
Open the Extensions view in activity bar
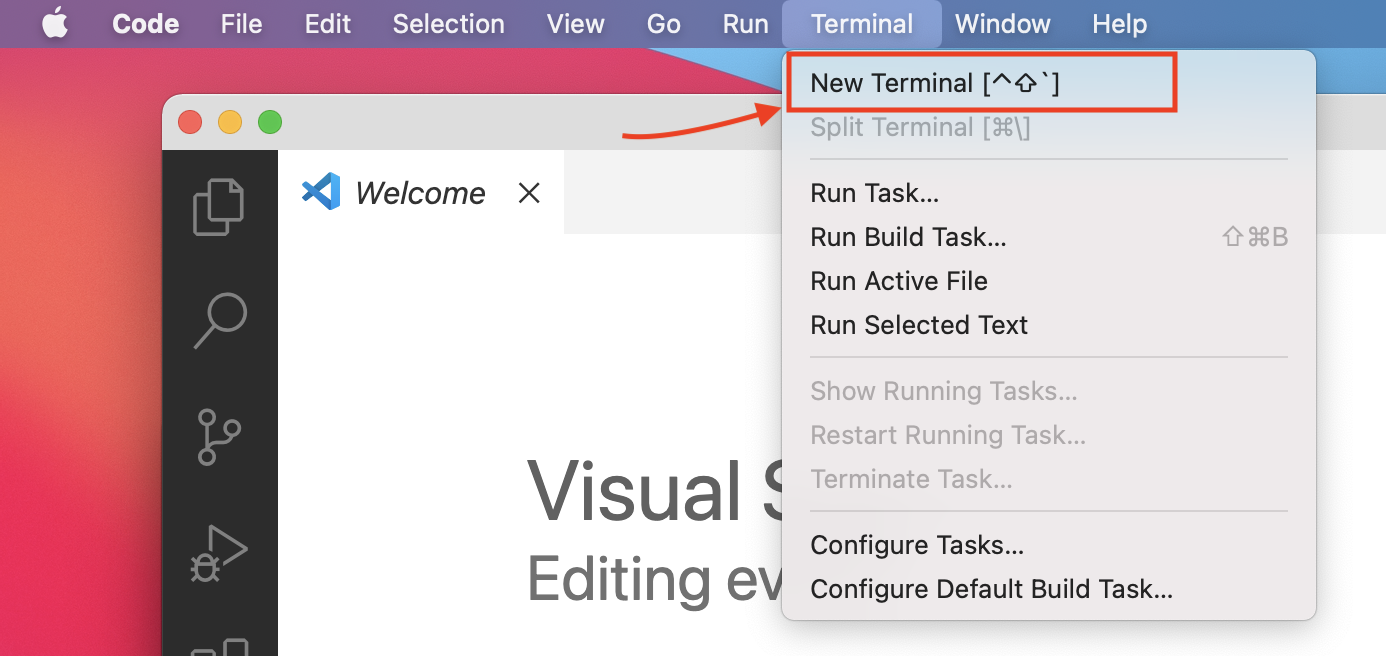[219, 646]
